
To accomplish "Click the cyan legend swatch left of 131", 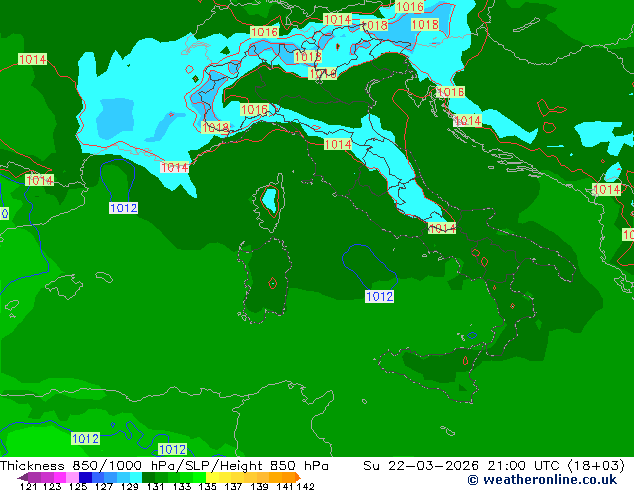I will tap(136, 477).
